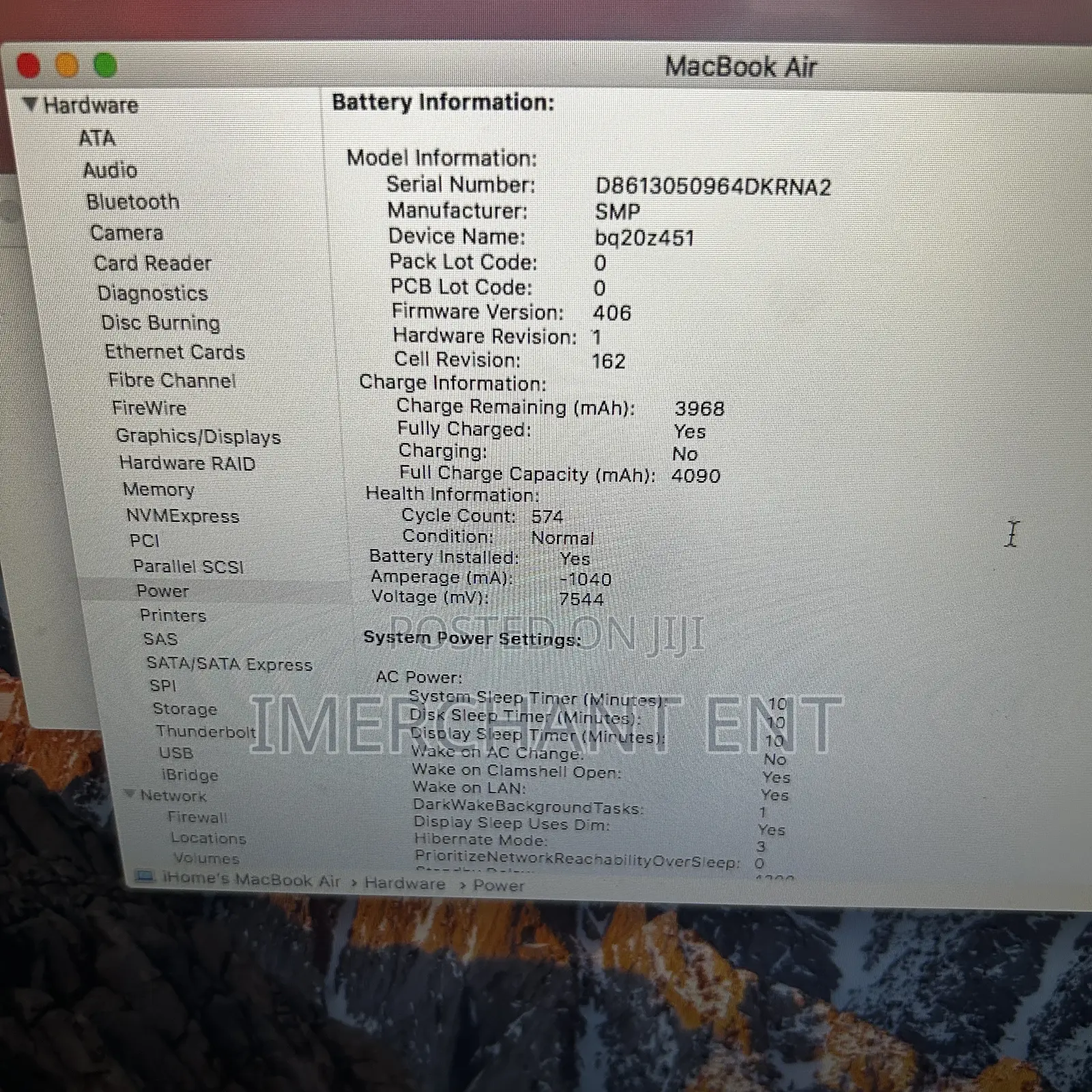
Task: Choose Disc Burning in the sidebar
Action: point(160,323)
